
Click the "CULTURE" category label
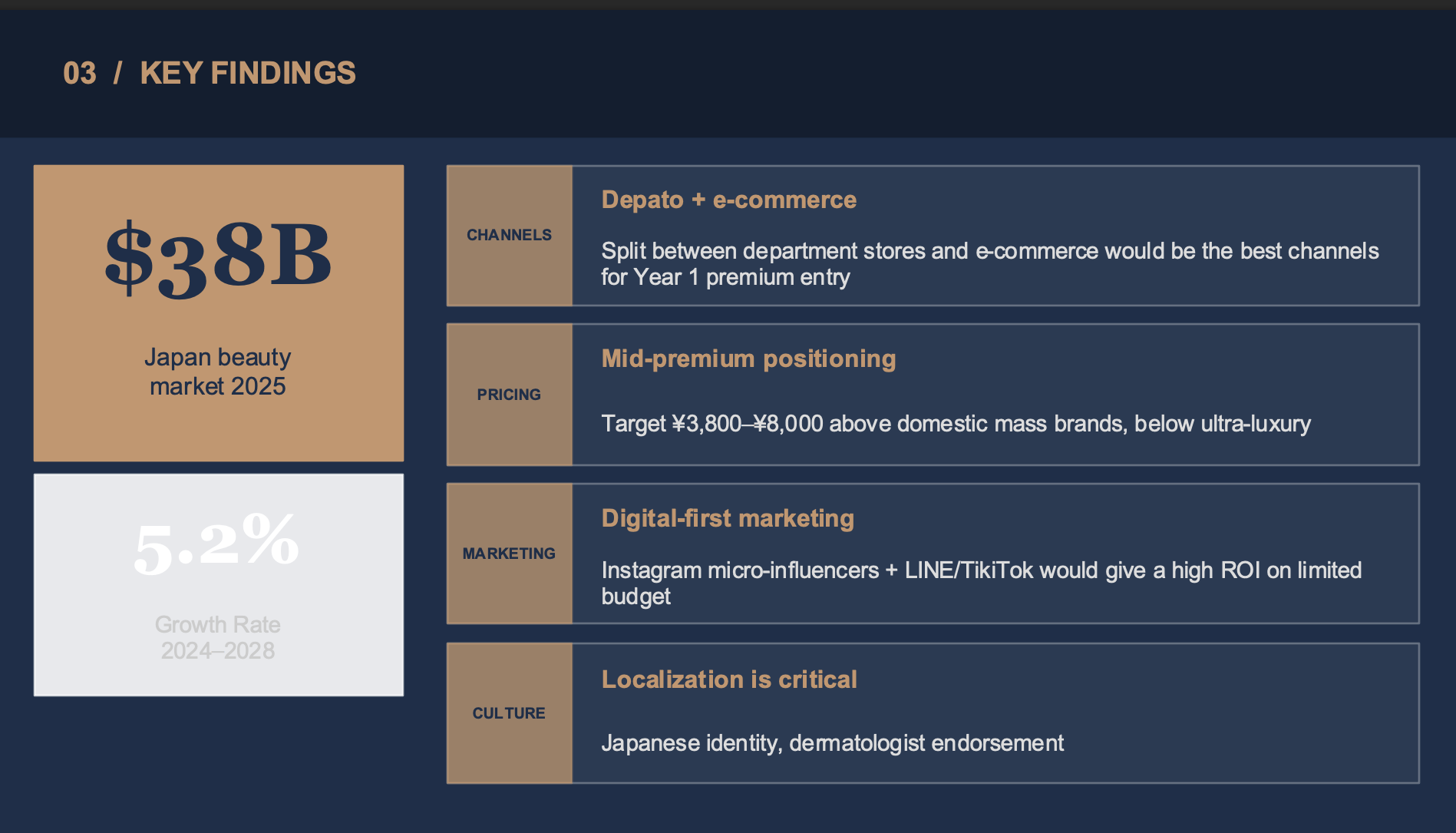509,713
